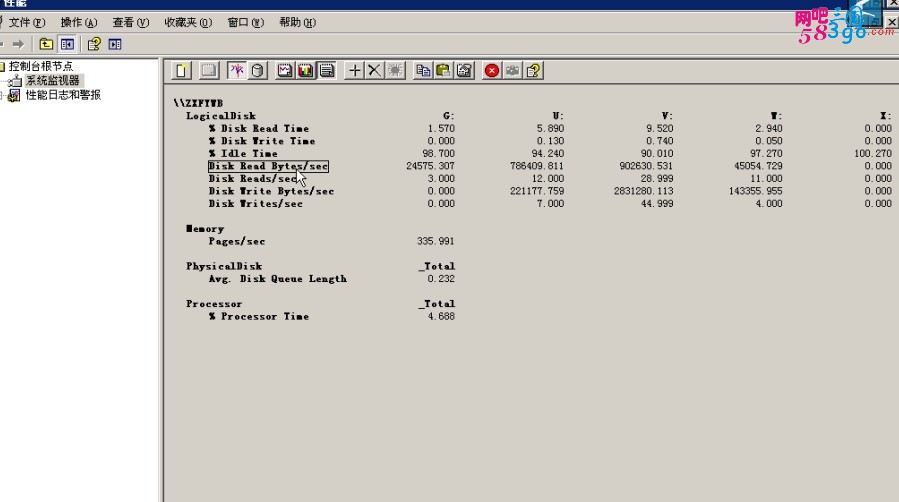
Task: Open the 查看(V) menu
Action: (x=130, y=22)
